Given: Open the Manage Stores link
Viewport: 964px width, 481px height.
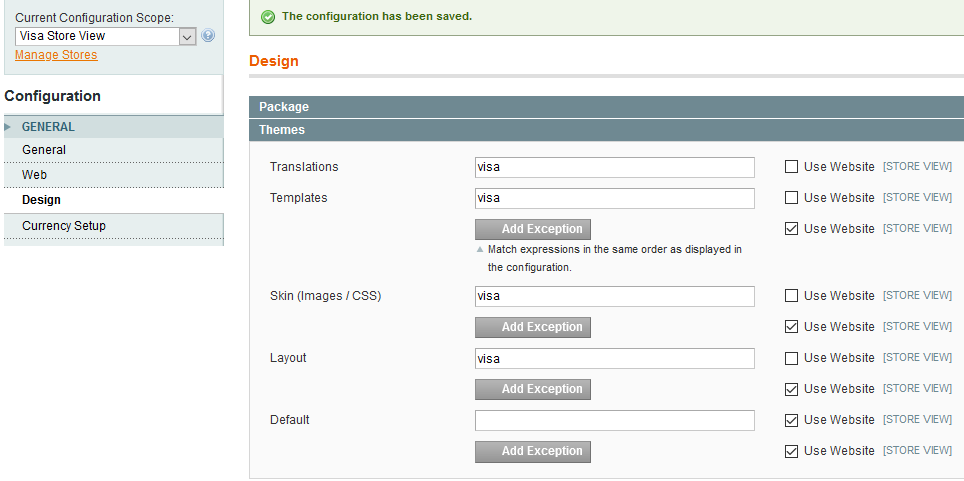Looking at the screenshot, I should pyautogui.click(x=56, y=55).
